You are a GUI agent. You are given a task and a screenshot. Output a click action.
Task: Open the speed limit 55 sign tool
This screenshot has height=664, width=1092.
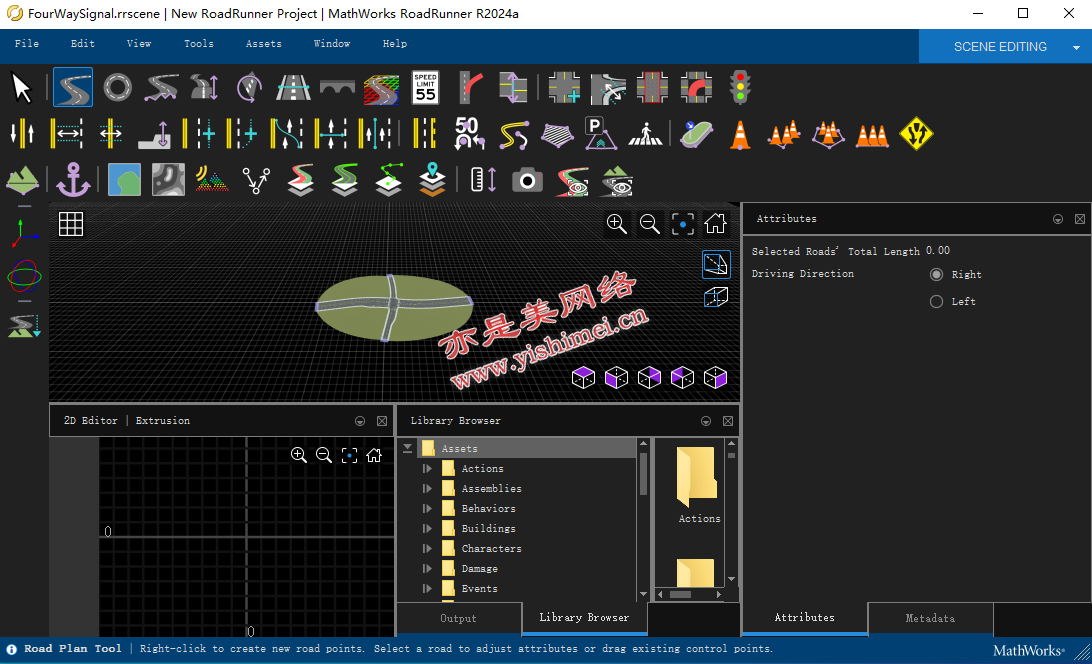tap(425, 88)
